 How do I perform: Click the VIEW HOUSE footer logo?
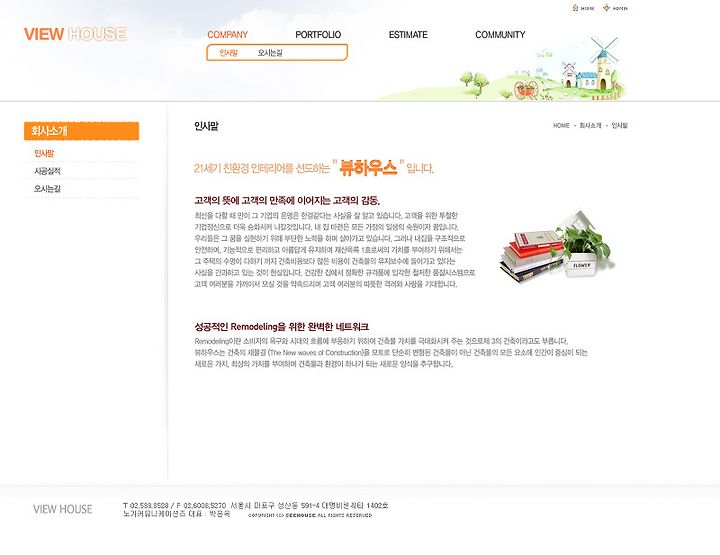[62, 509]
